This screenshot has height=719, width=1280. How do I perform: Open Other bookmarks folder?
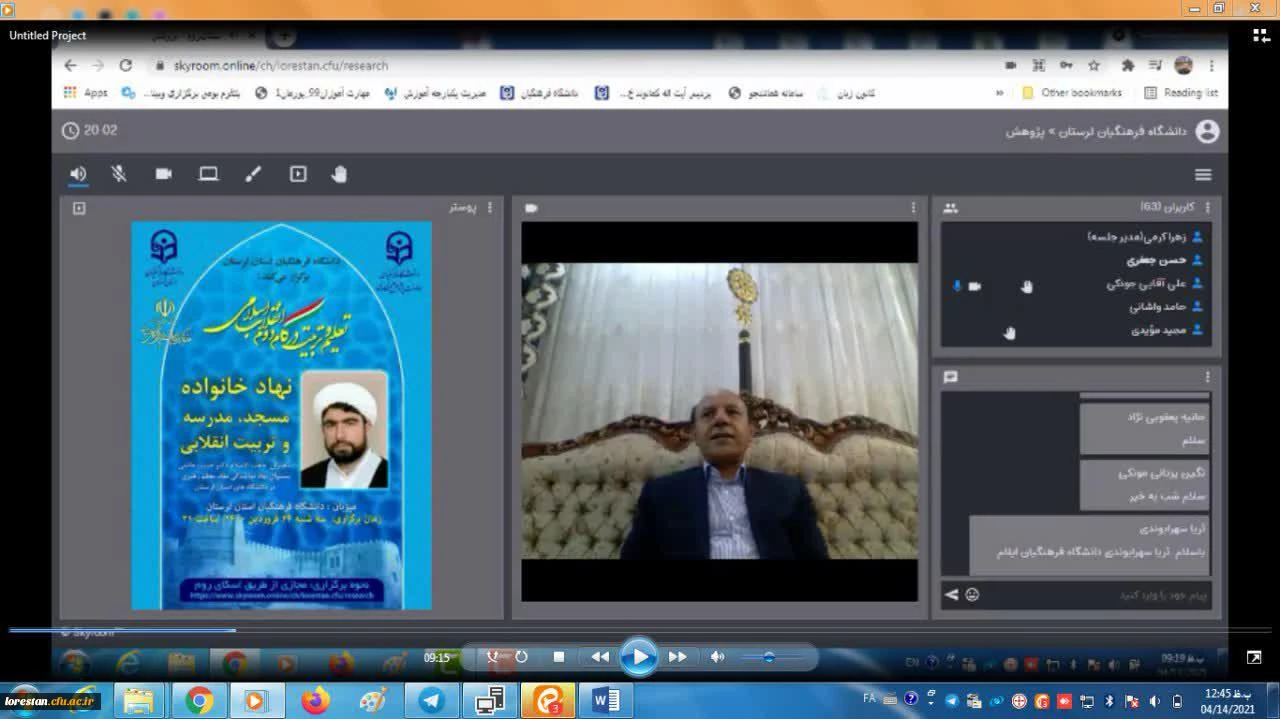click(1072, 93)
